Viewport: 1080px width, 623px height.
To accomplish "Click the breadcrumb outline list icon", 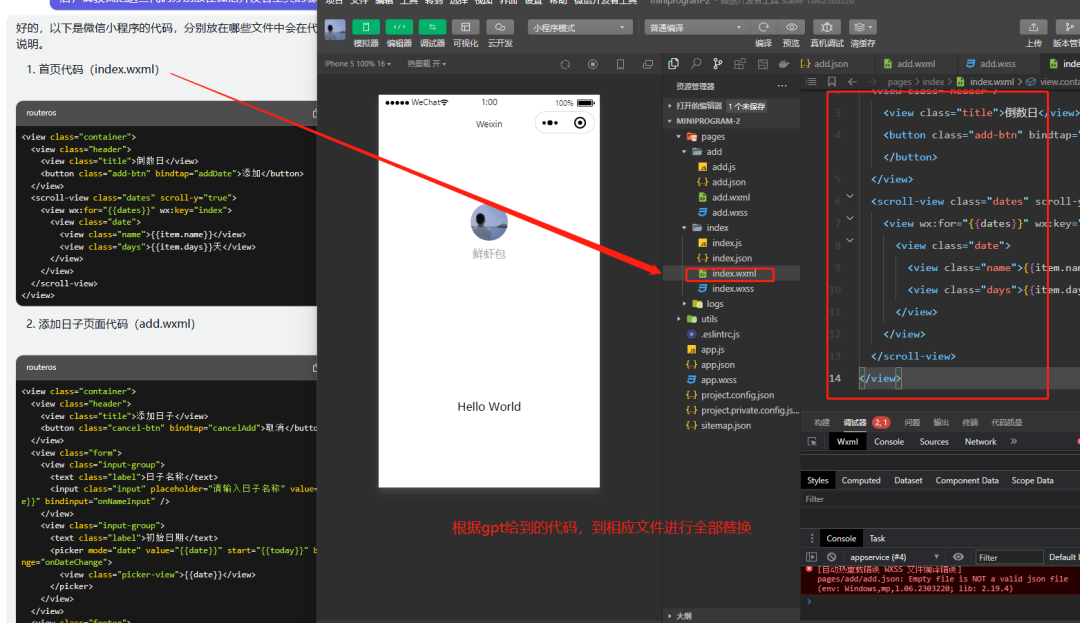I will pos(811,82).
